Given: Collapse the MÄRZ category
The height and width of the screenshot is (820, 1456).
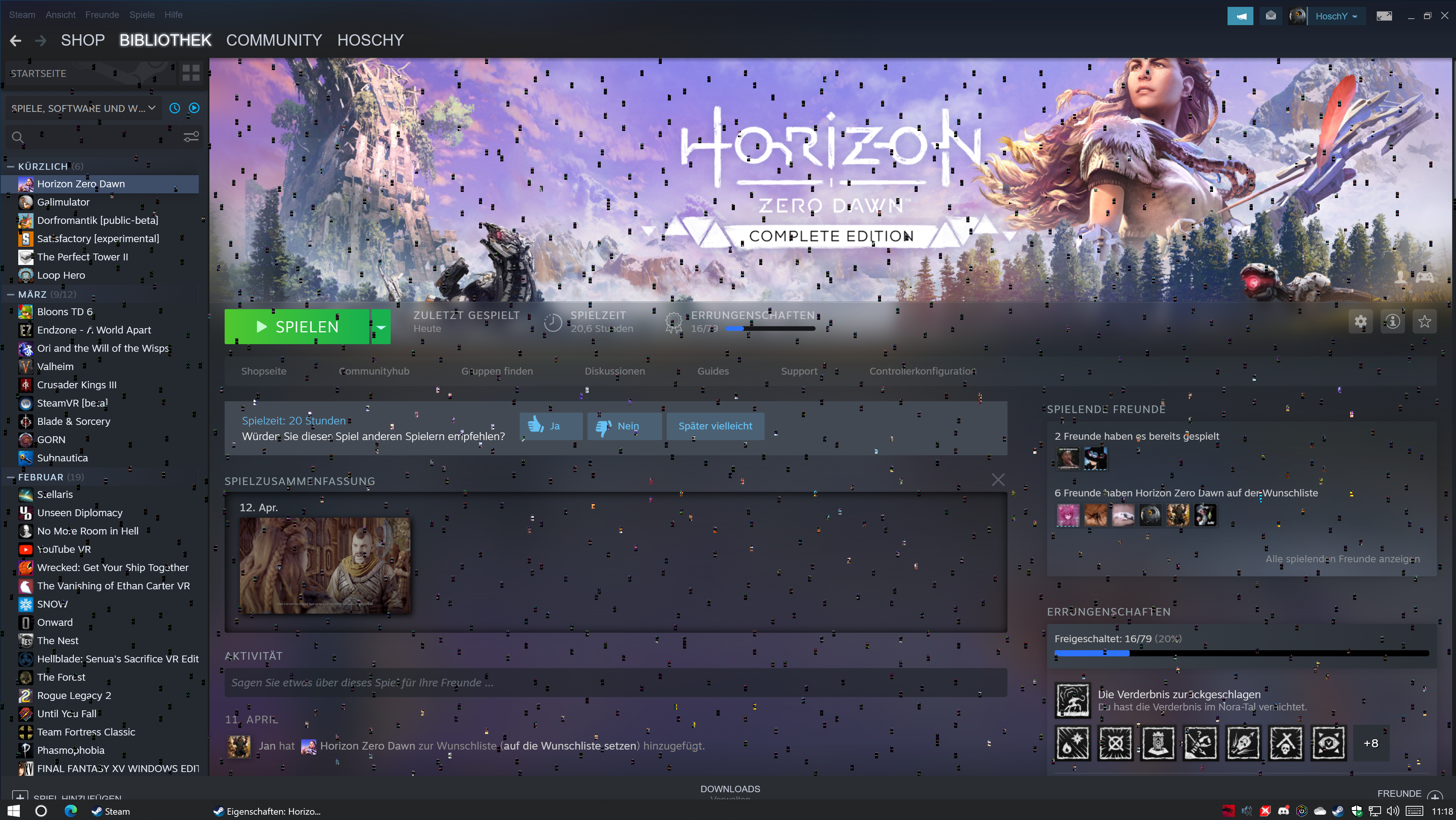Looking at the screenshot, I should [x=10, y=294].
